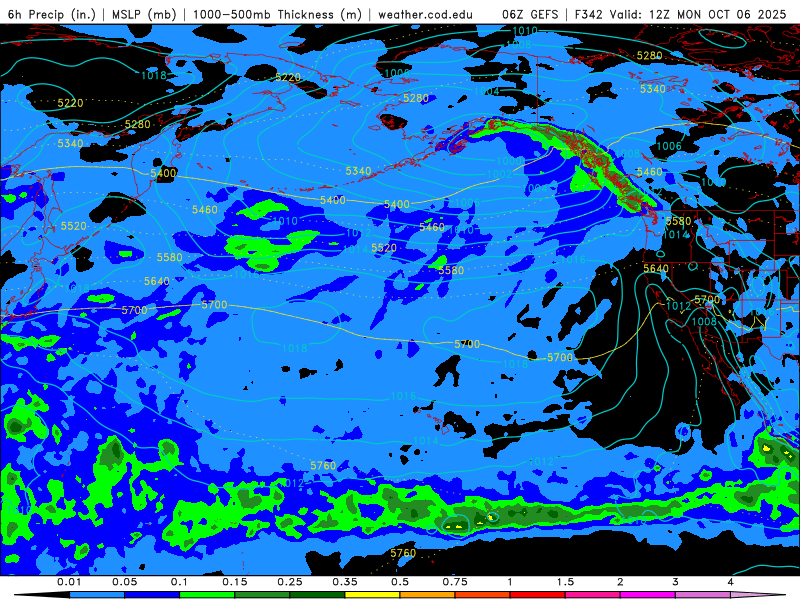Screen dimensions: 800x600
Task: Click the '6h Precip (in.)' header label
Action: pos(52,14)
